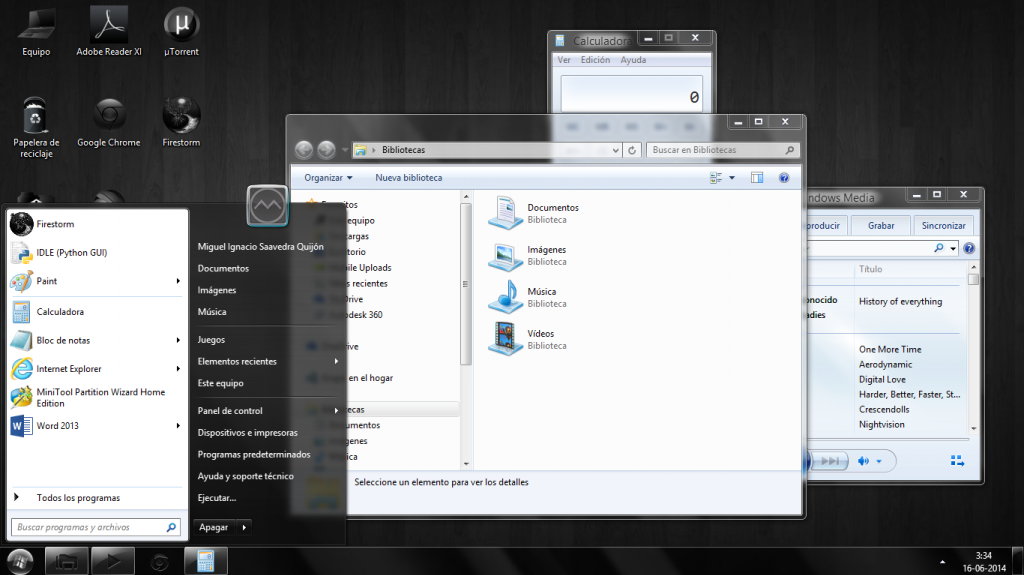Click the Windows Start orb
The height and width of the screenshot is (575, 1024).
click(20, 561)
